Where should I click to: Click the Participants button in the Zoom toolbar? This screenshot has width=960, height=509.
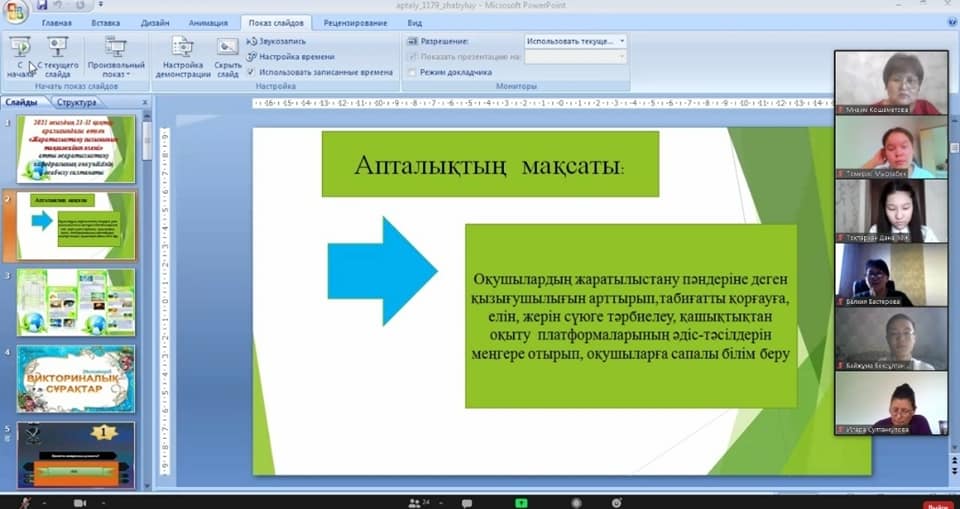point(414,502)
